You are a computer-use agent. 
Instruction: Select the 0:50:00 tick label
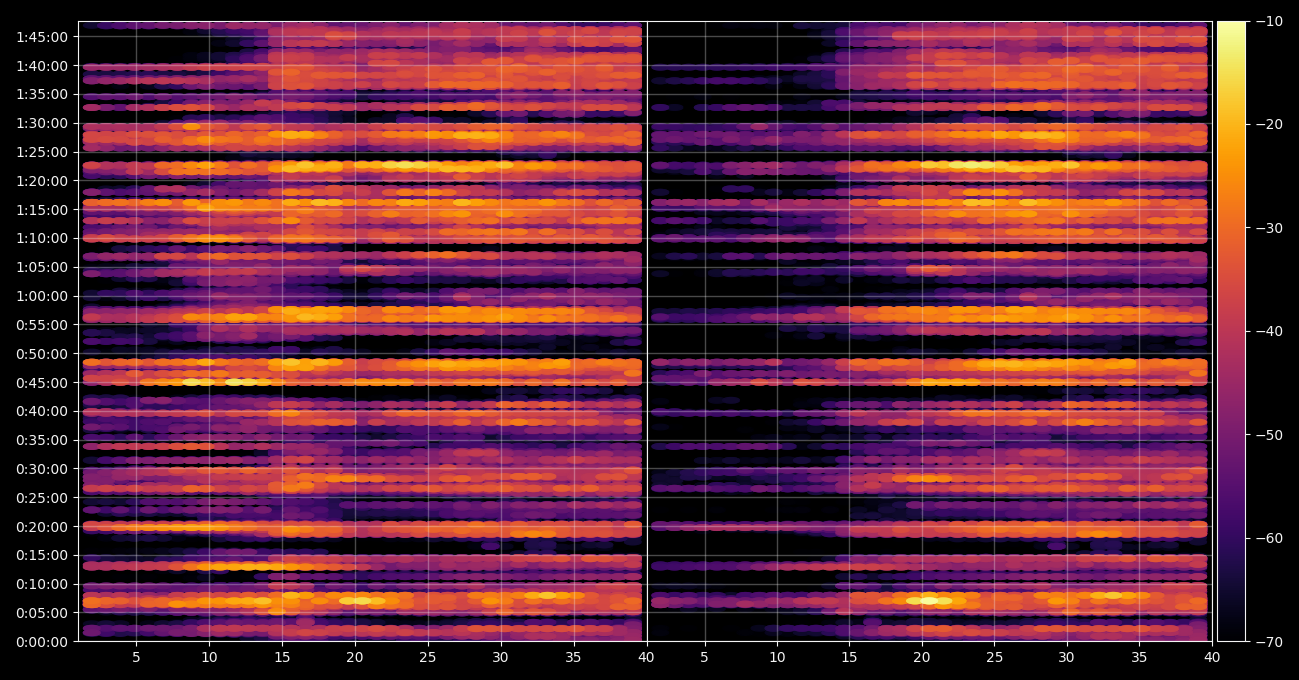pyautogui.click(x=43, y=354)
